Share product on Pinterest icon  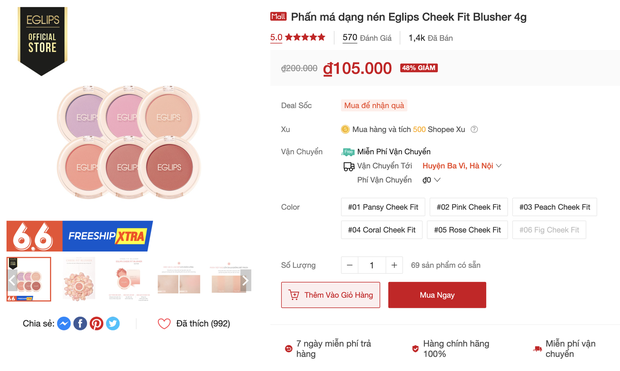[x=96, y=324]
